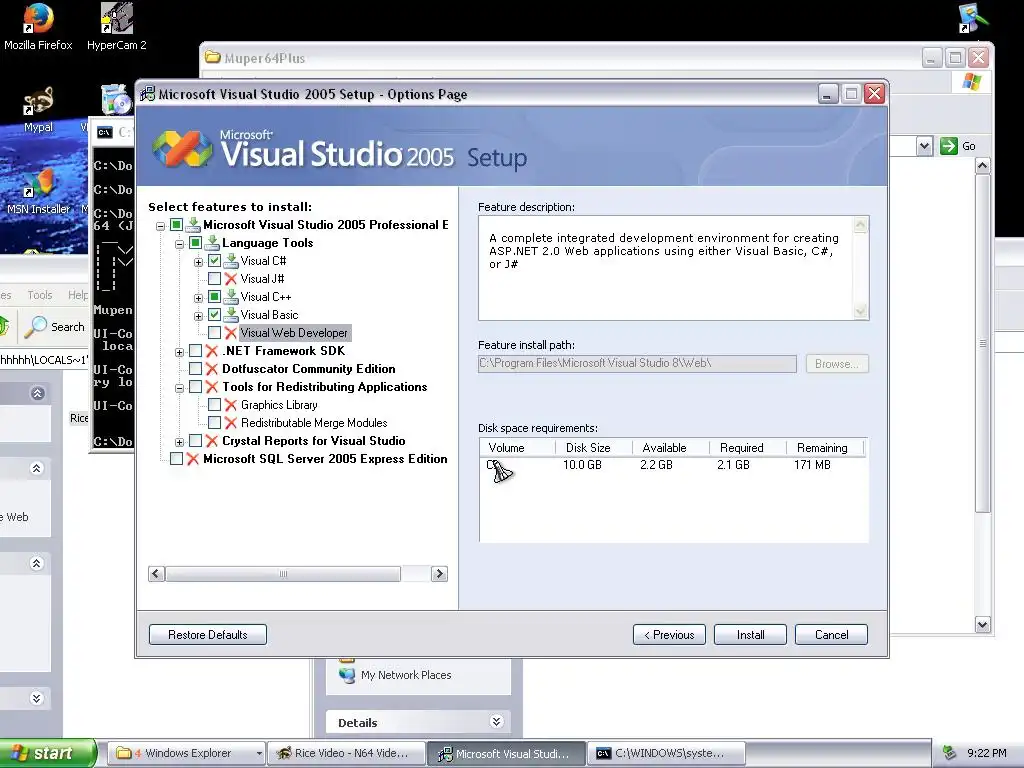Click the install icon next to Visual C#
This screenshot has width=1024, height=768.
pos(231,261)
